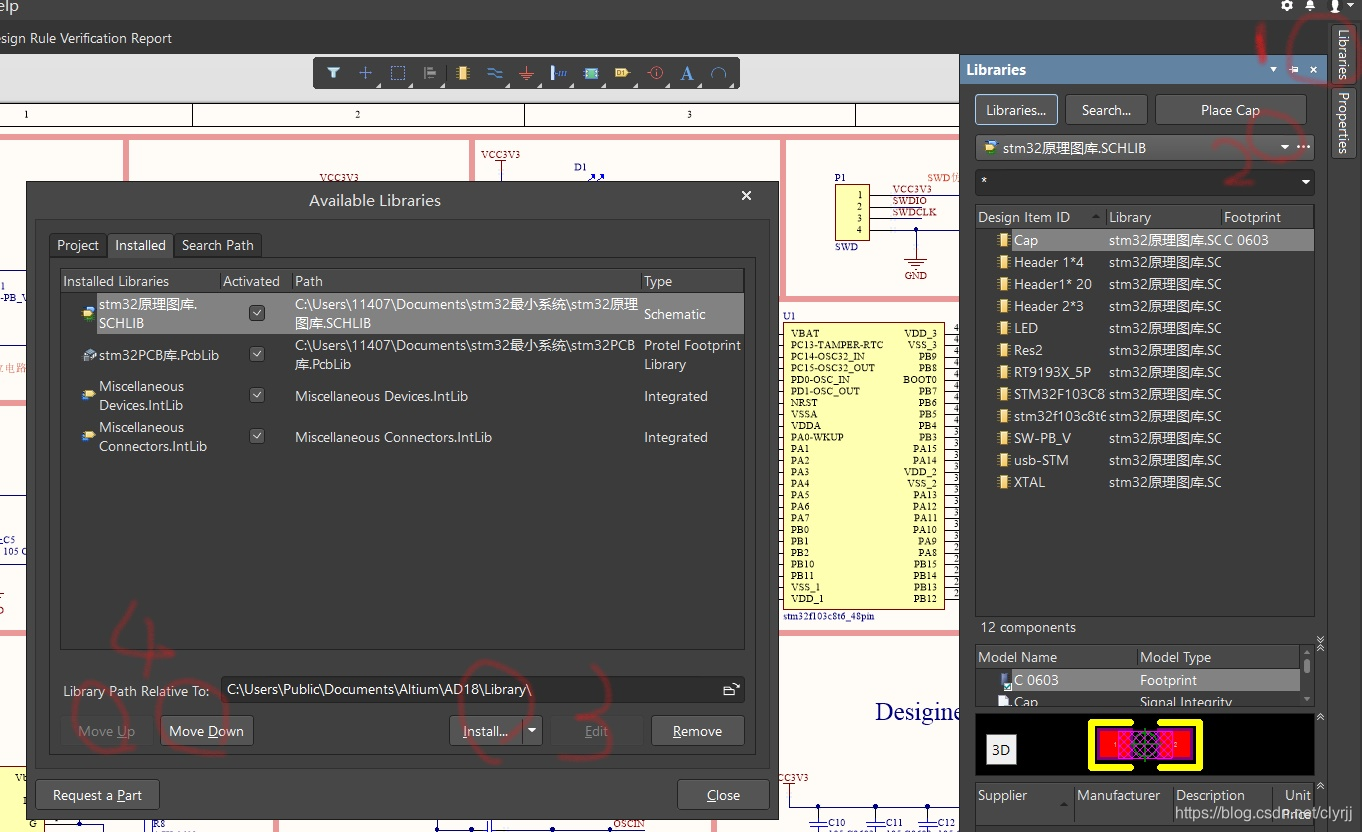Select the Place Part component icon
1362x832 pixels.
(x=462, y=73)
